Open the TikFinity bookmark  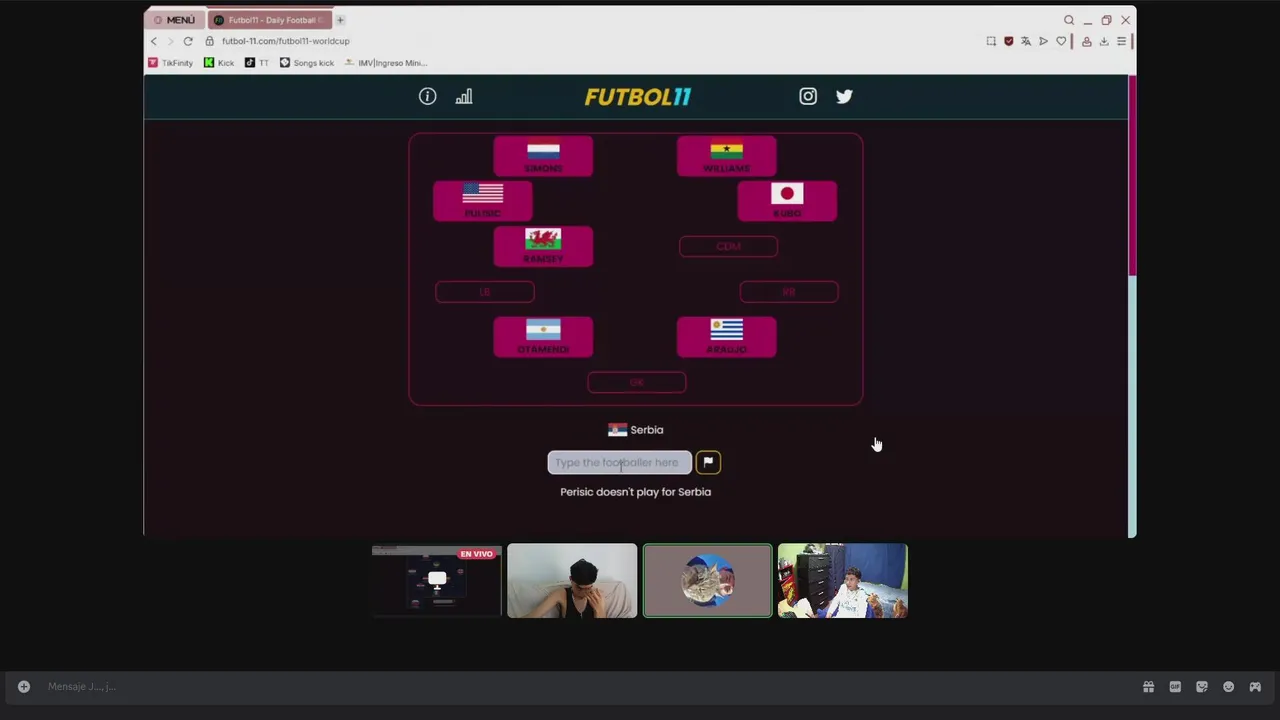170,62
